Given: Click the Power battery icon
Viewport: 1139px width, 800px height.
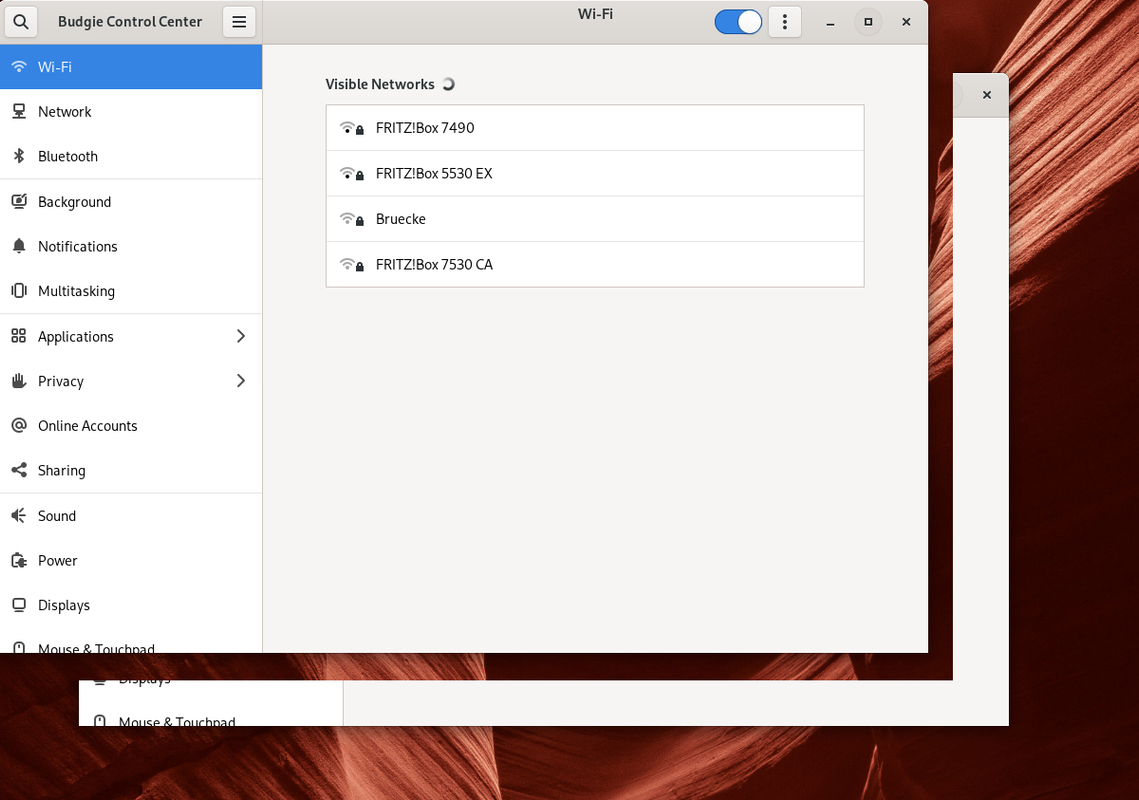Looking at the screenshot, I should click(20, 560).
